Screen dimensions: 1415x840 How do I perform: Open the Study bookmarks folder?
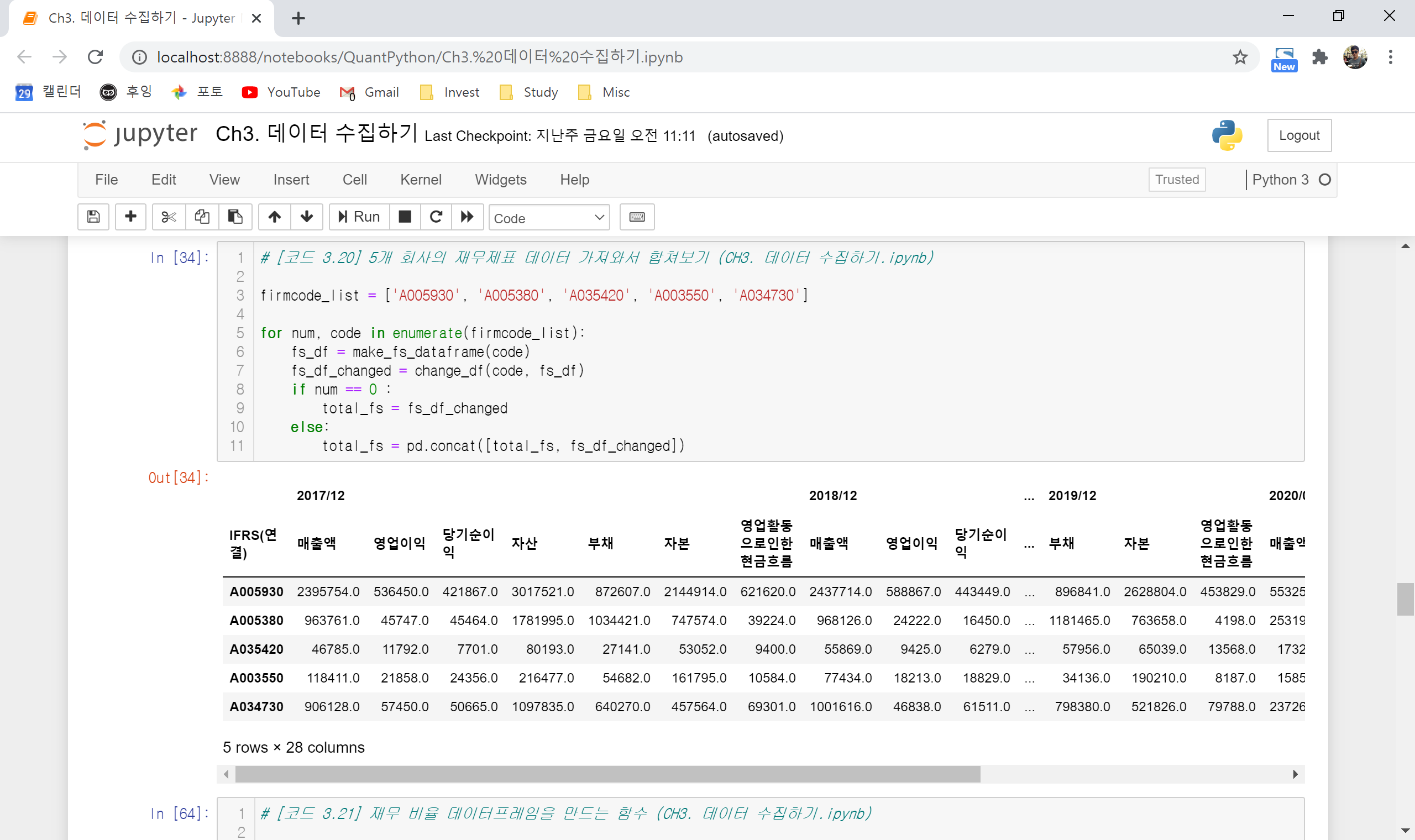(x=529, y=92)
